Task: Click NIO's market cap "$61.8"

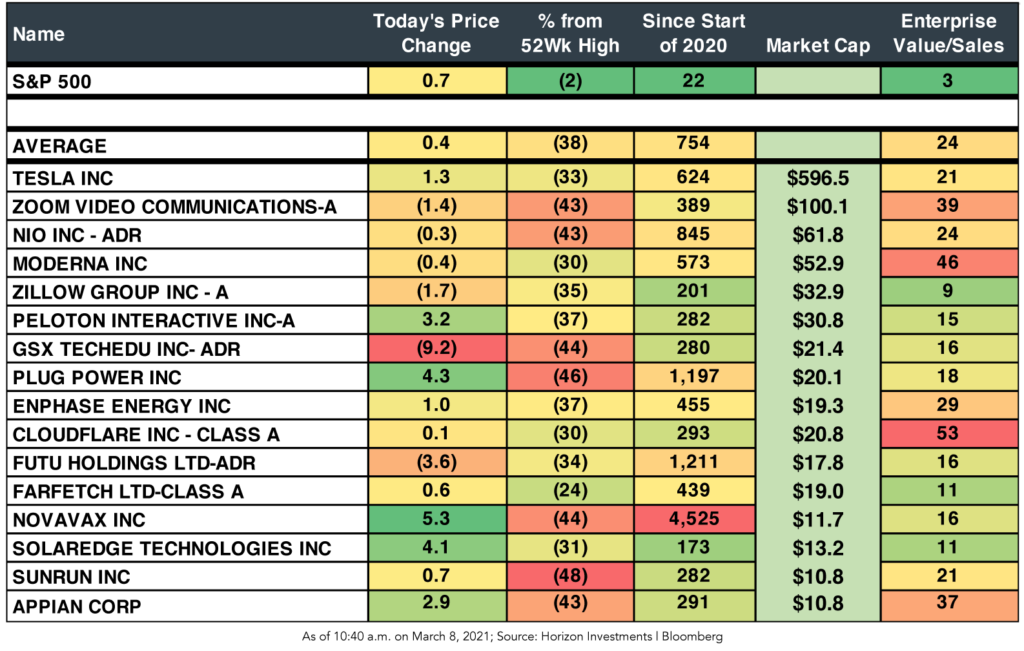Action: [818, 235]
